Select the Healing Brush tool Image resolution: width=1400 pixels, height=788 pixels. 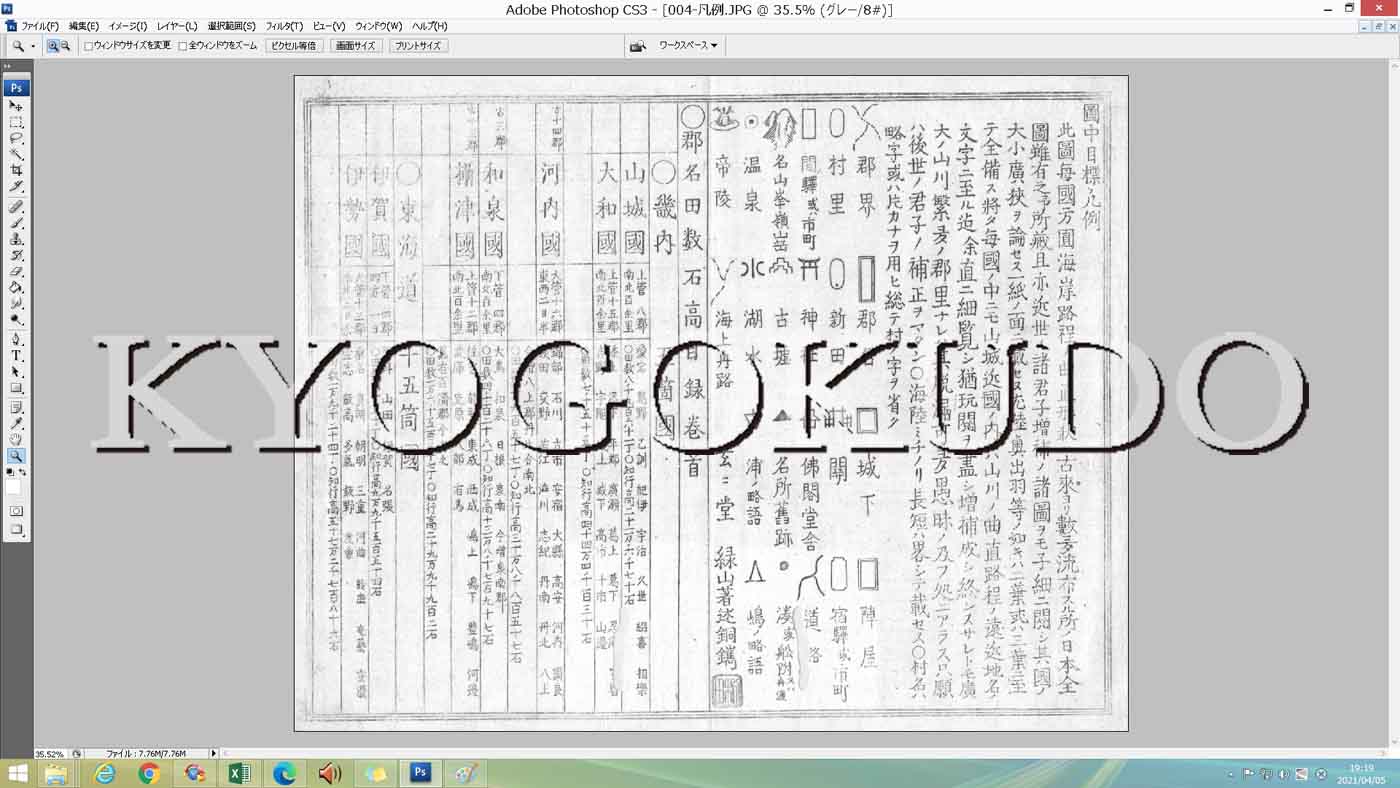coord(16,207)
